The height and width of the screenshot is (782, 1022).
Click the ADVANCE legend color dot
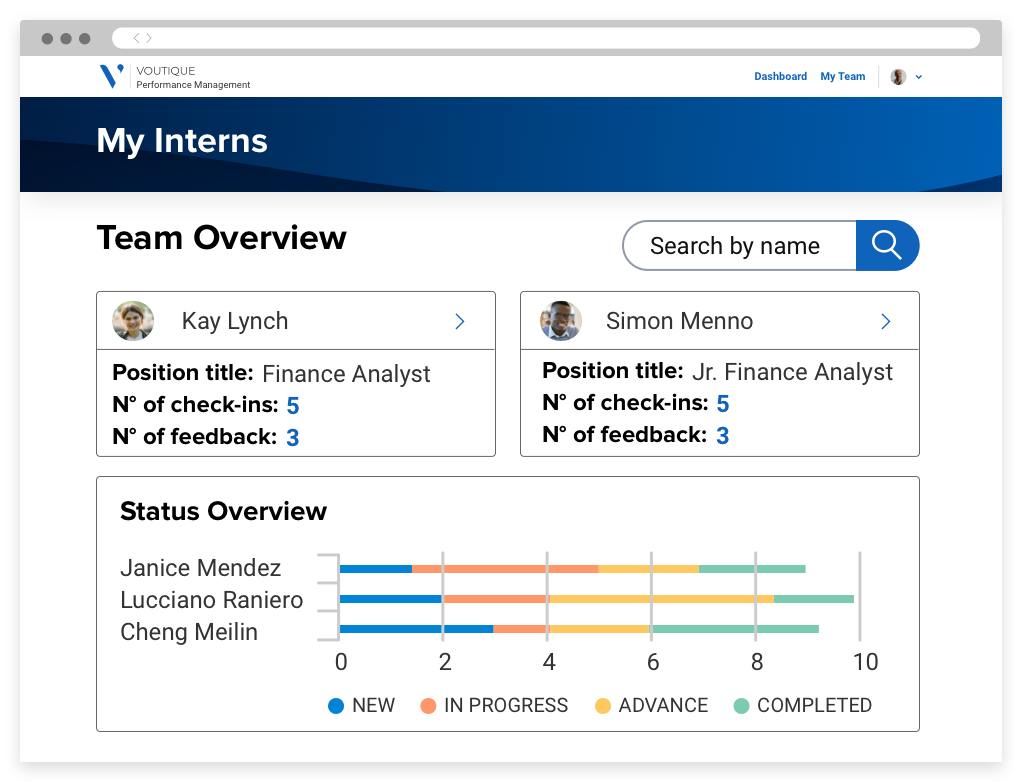click(602, 705)
